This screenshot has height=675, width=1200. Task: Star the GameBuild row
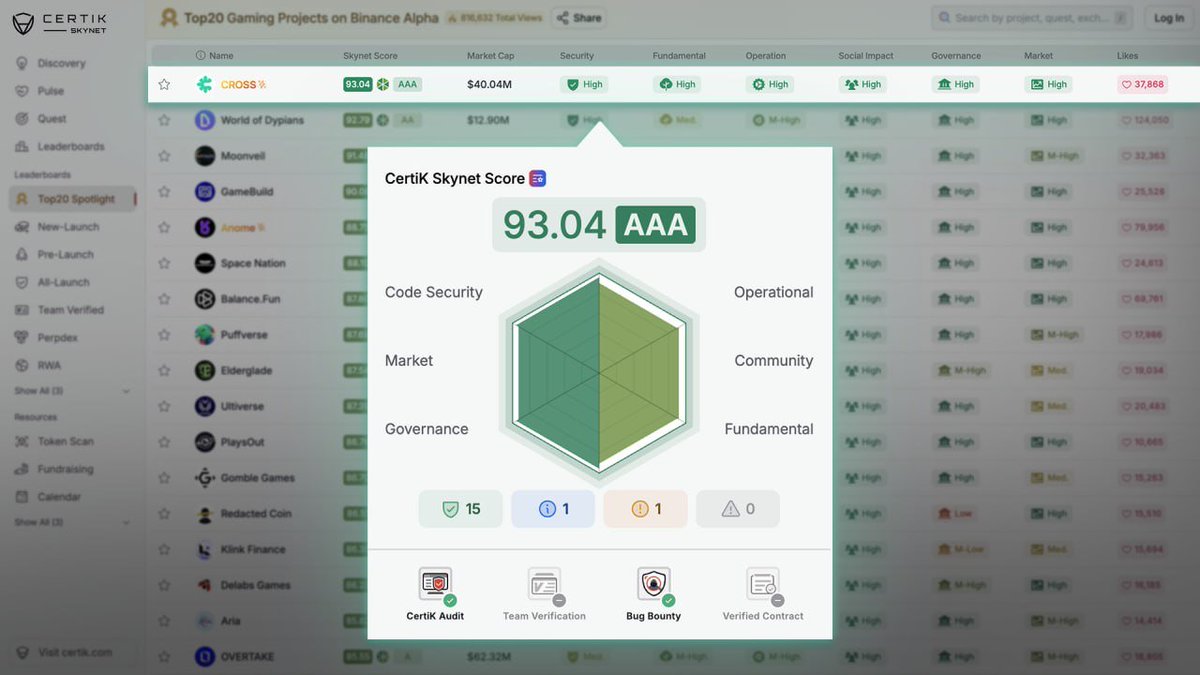tap(164, 192)
